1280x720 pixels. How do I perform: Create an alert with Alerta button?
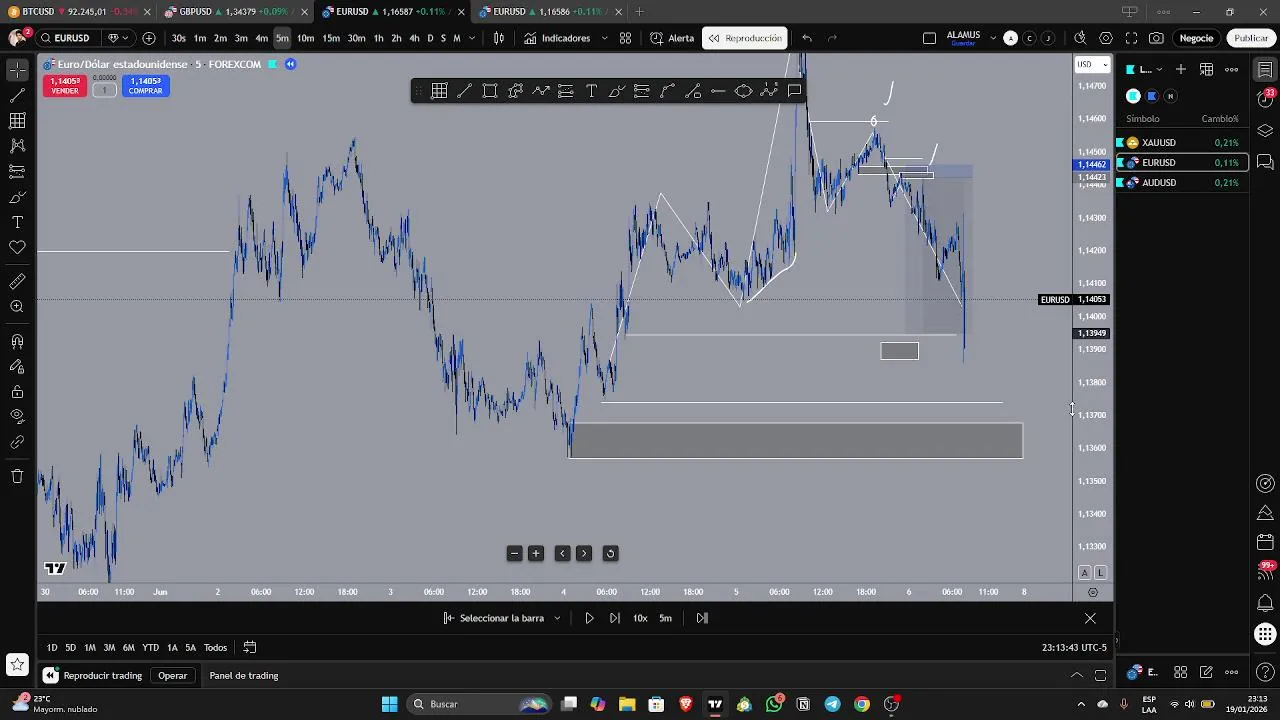[x=672, y=38]
